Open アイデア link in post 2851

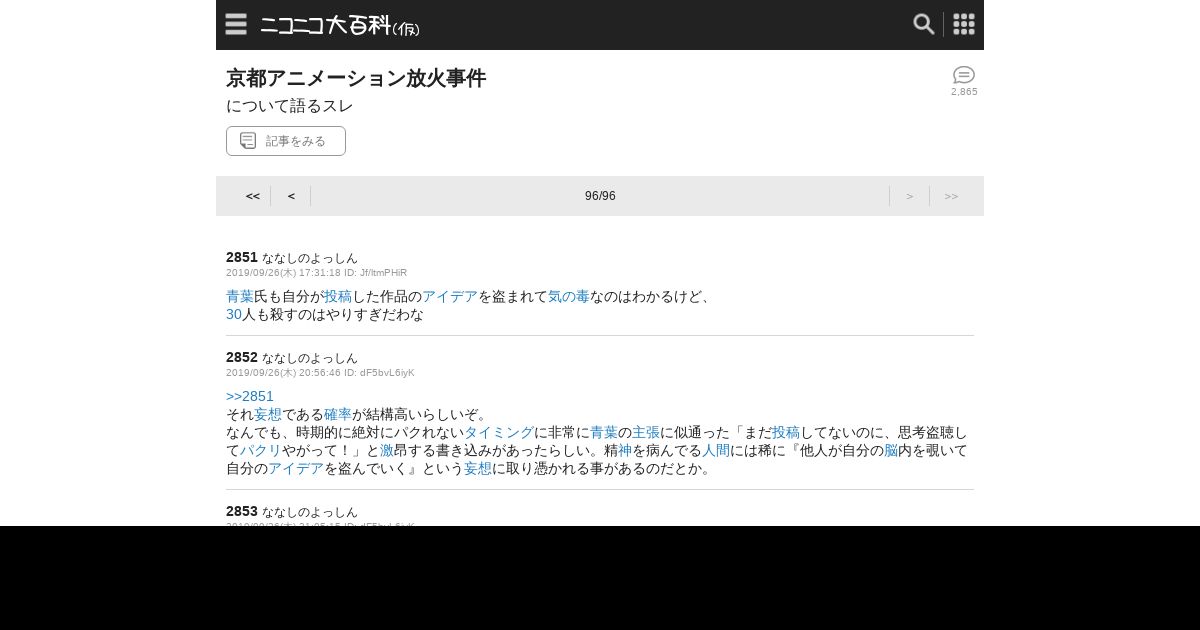(450, 296)
